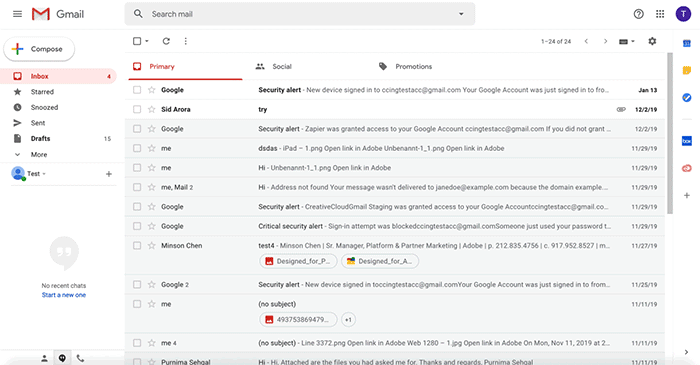
Task: Open the Designed_for_P... attachment chip
Action: 298,261
